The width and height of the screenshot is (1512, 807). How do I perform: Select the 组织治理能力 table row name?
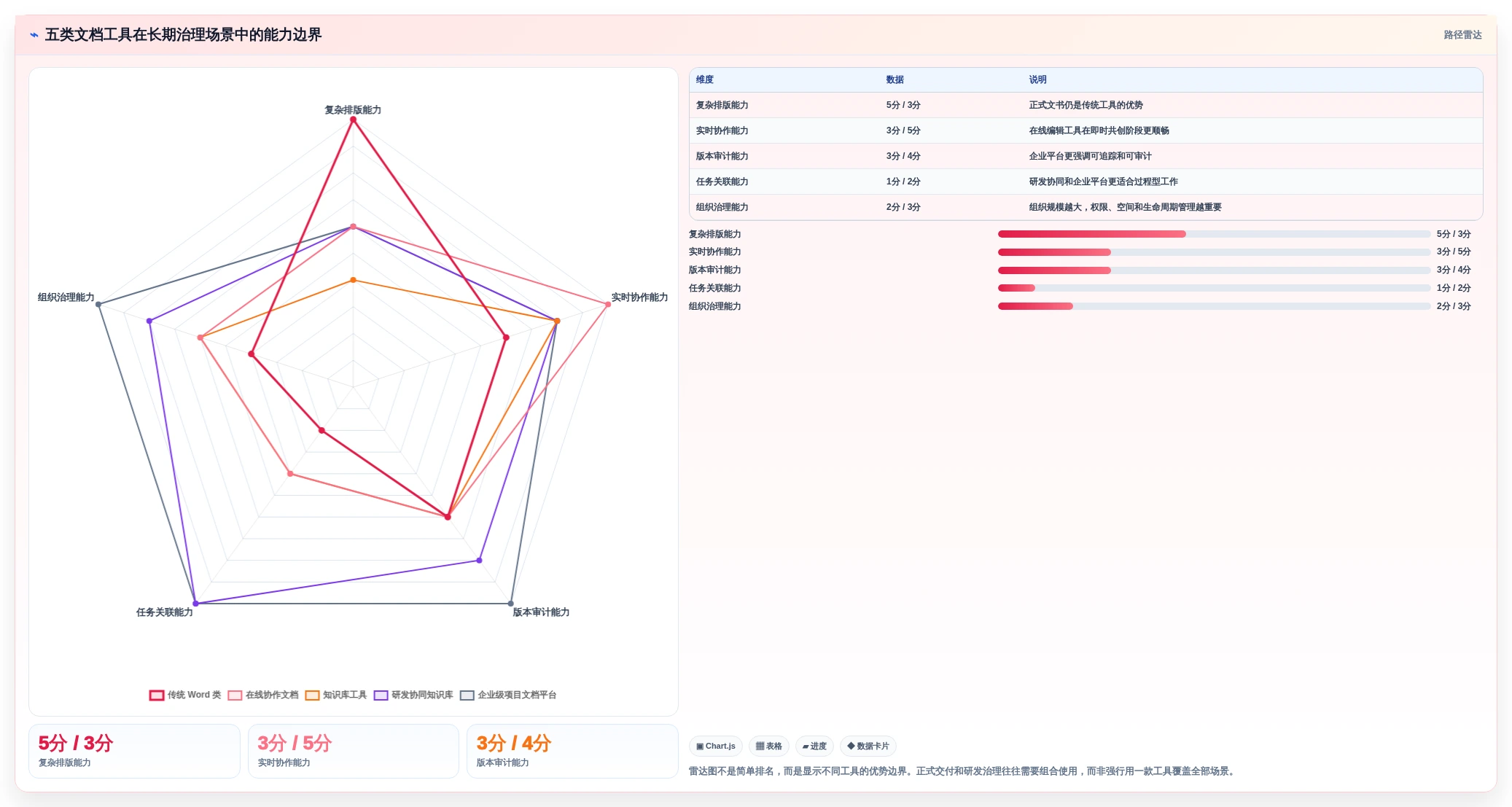tap(722, 207)
